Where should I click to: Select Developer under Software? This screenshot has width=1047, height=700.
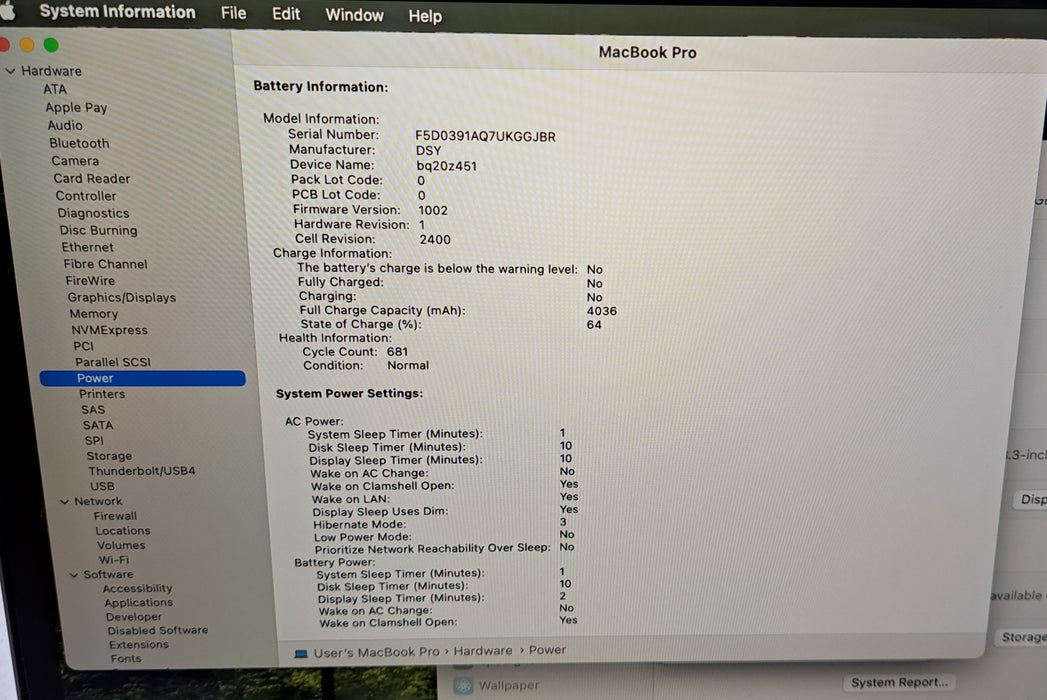tap(134, 617)
